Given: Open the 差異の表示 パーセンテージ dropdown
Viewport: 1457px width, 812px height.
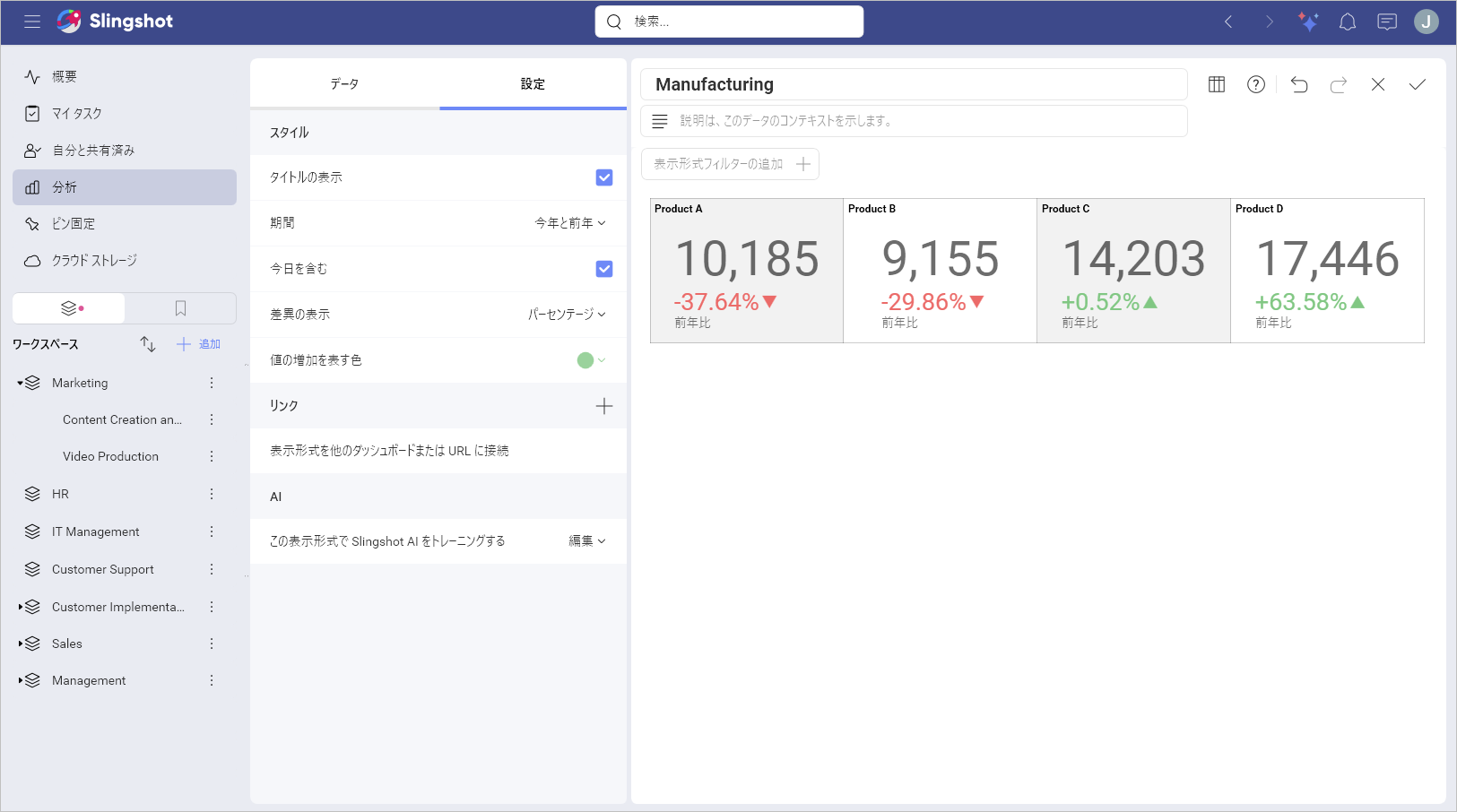Looking at the screenshot, I should pyautogui.click(x=567, y=315).
